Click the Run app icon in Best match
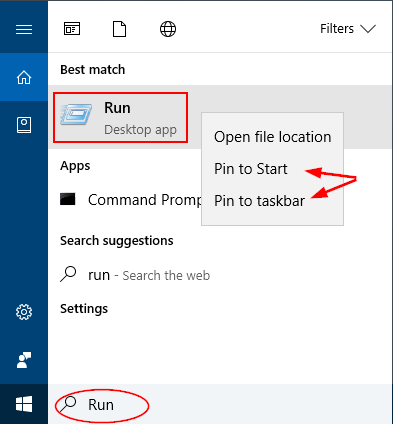 click(76, 114)
